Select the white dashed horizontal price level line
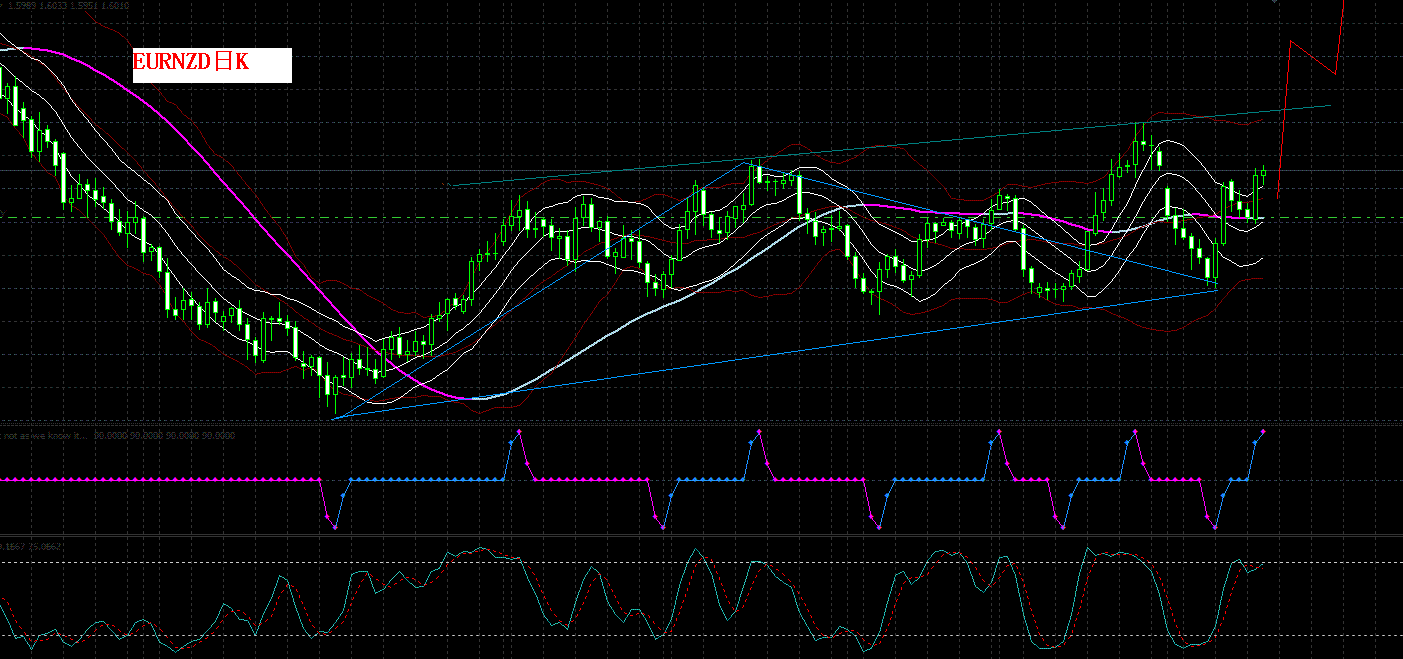This screenshot has height=659, width=1403. click(700, 217)
